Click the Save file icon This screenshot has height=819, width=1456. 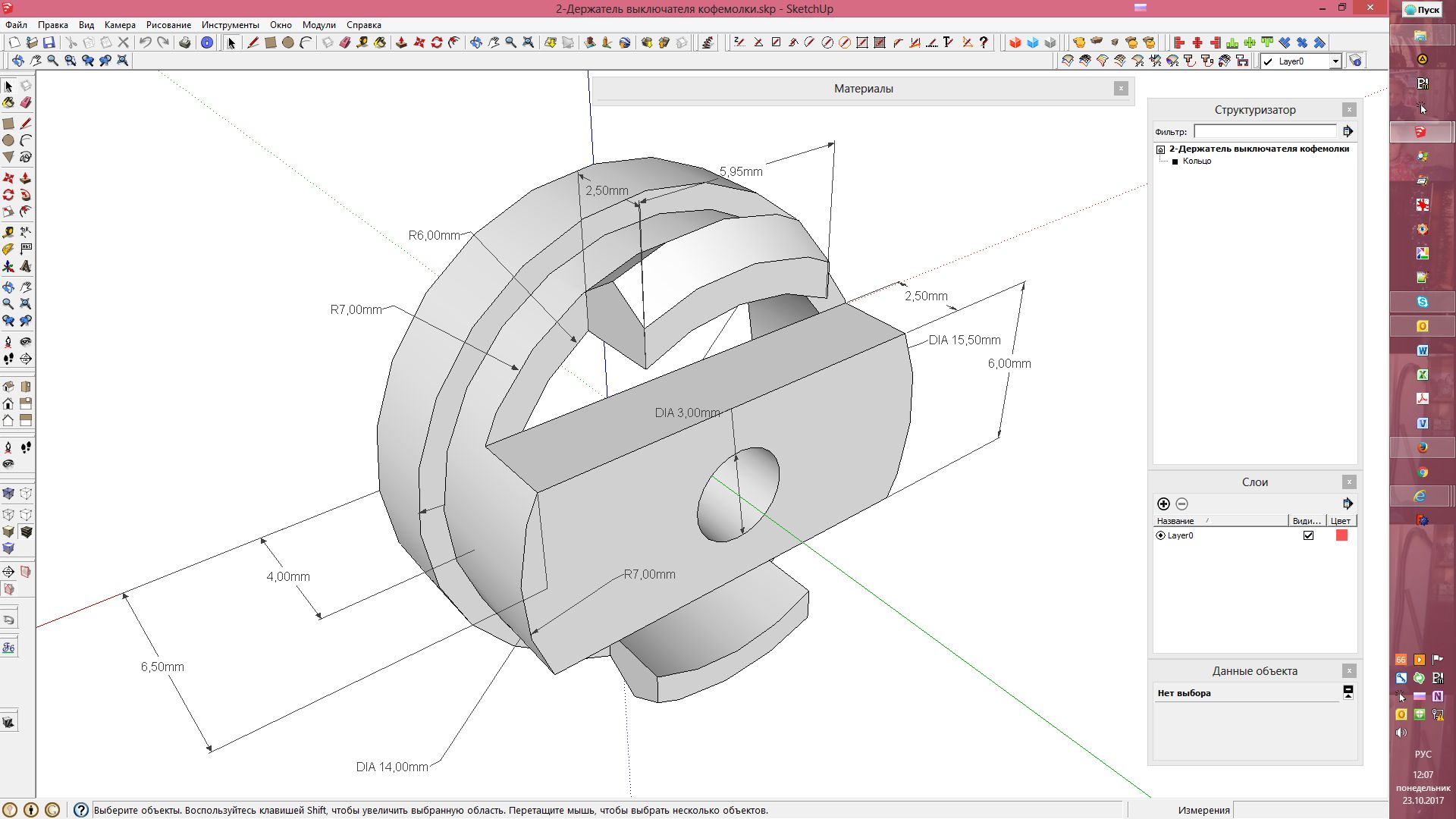click(x=49, y=42)
